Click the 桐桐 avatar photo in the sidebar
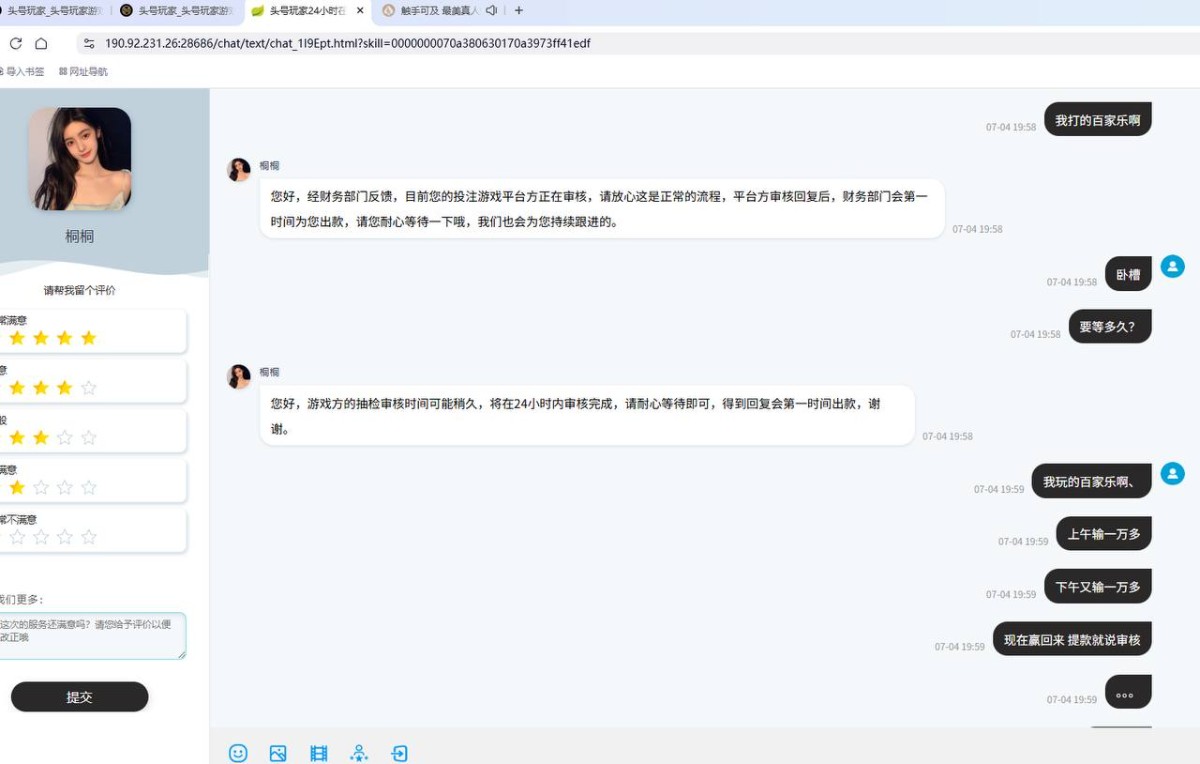The image size is (1200, 764). [x=80, y=158]
